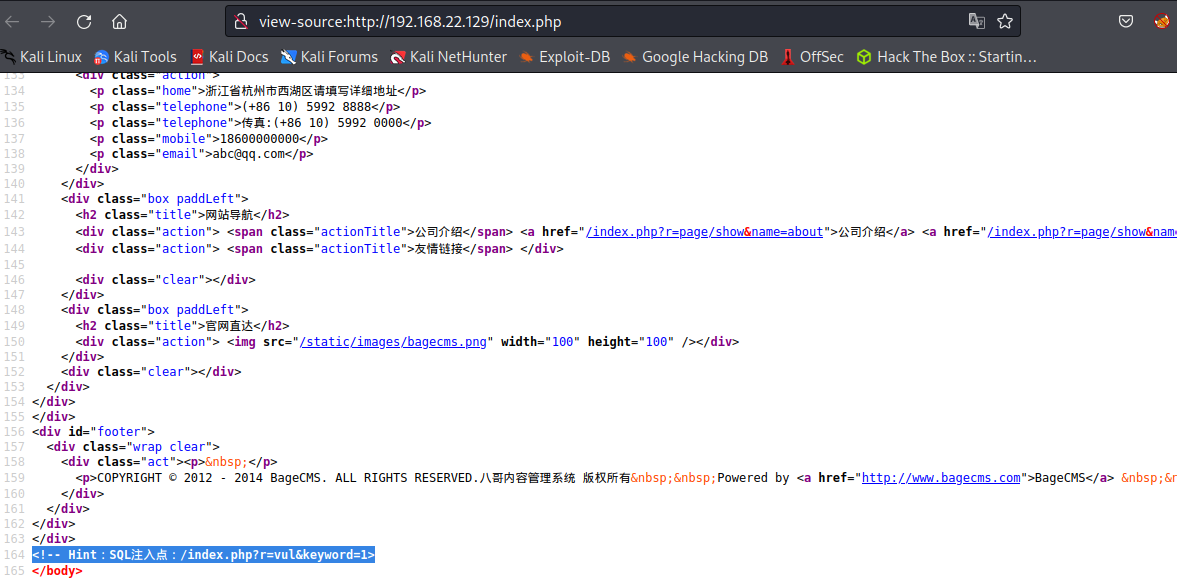Click the view-source URL address field

(x=600, y=21)
